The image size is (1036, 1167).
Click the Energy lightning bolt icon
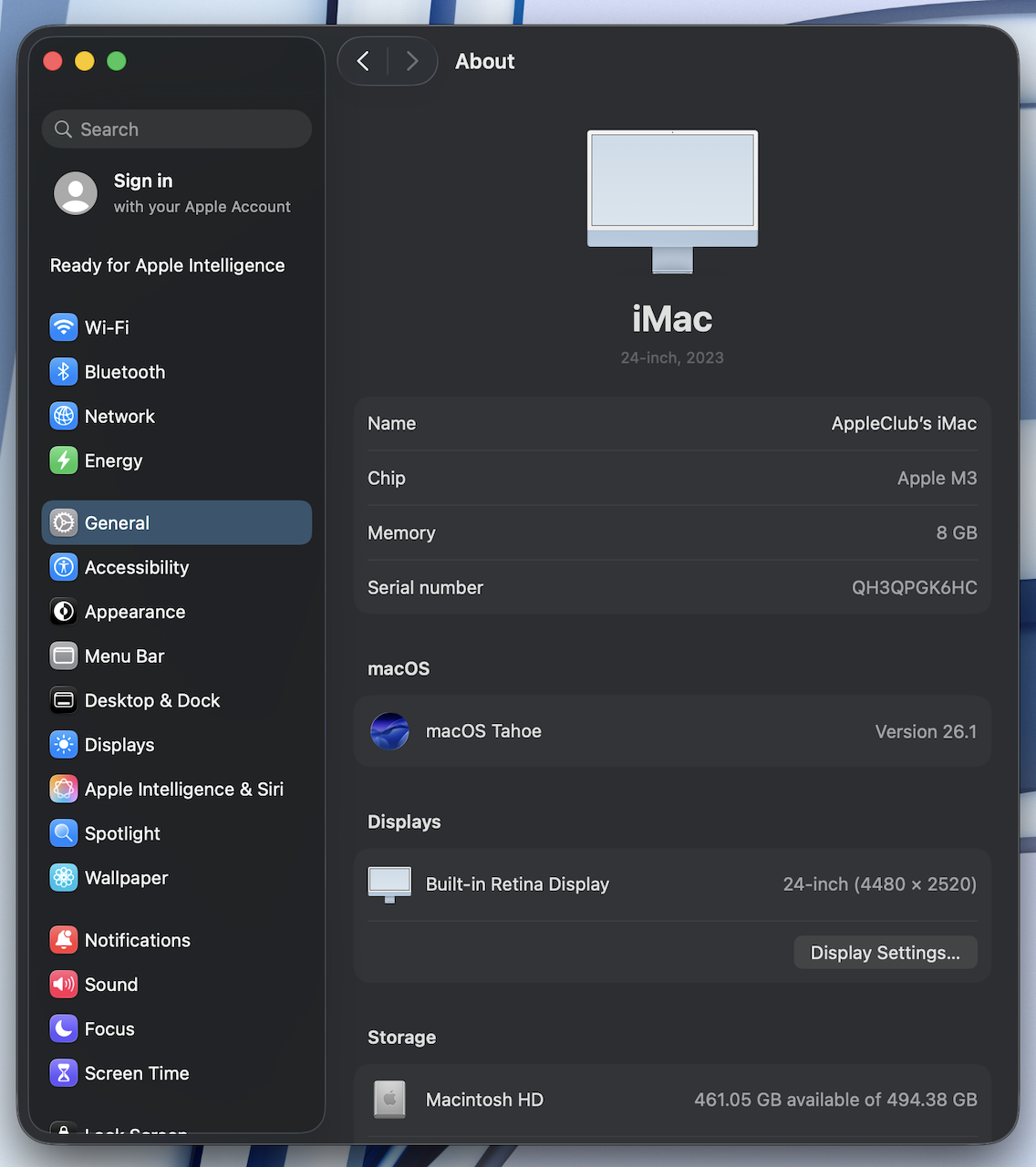(x=63, y=460)
